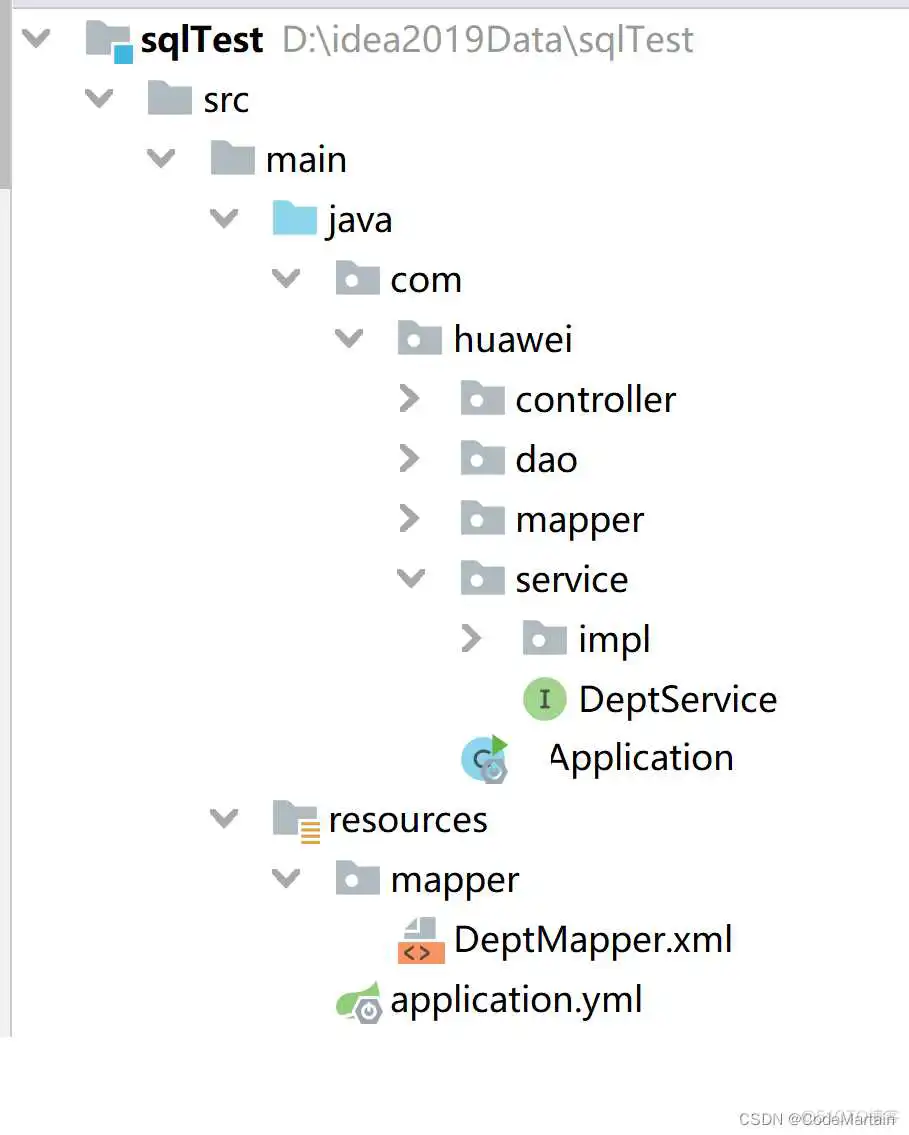Select the dao package label
This screenshot has width=909, height=1135.
click(x=546, y=460)
